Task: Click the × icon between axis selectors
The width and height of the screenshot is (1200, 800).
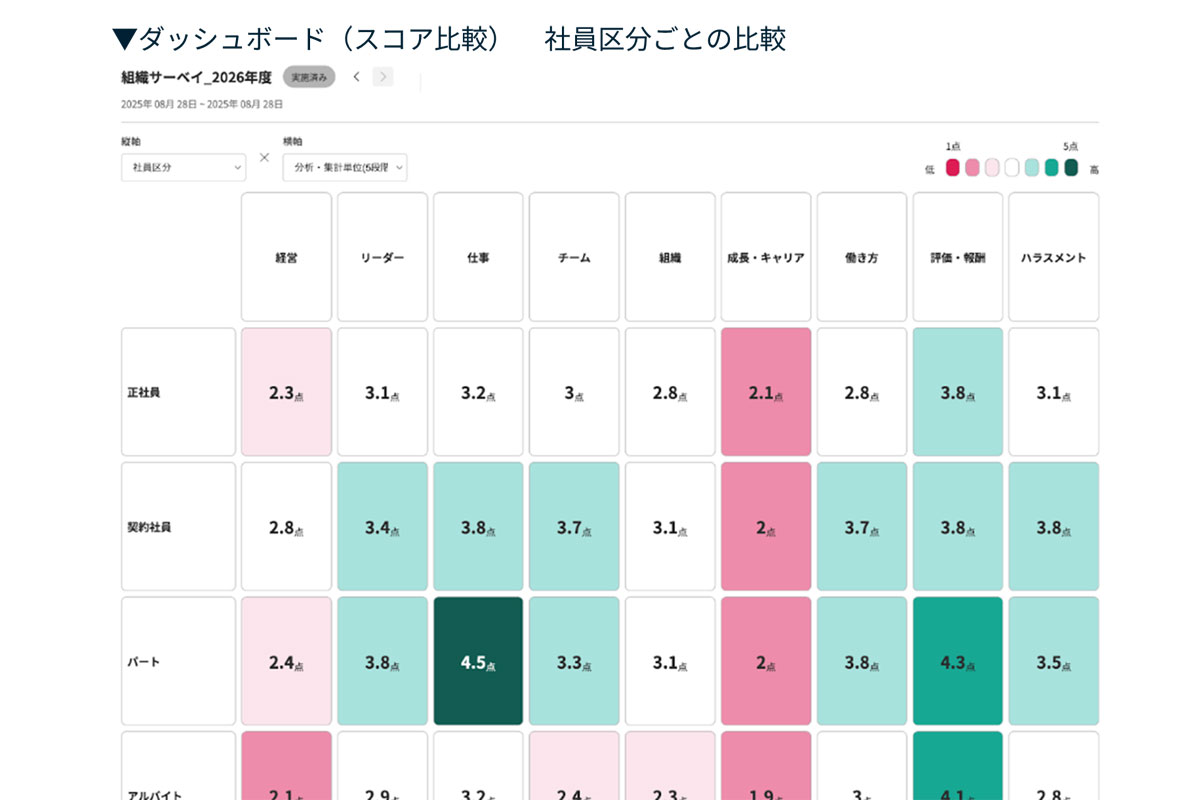Action: click(x=264, y=157)
